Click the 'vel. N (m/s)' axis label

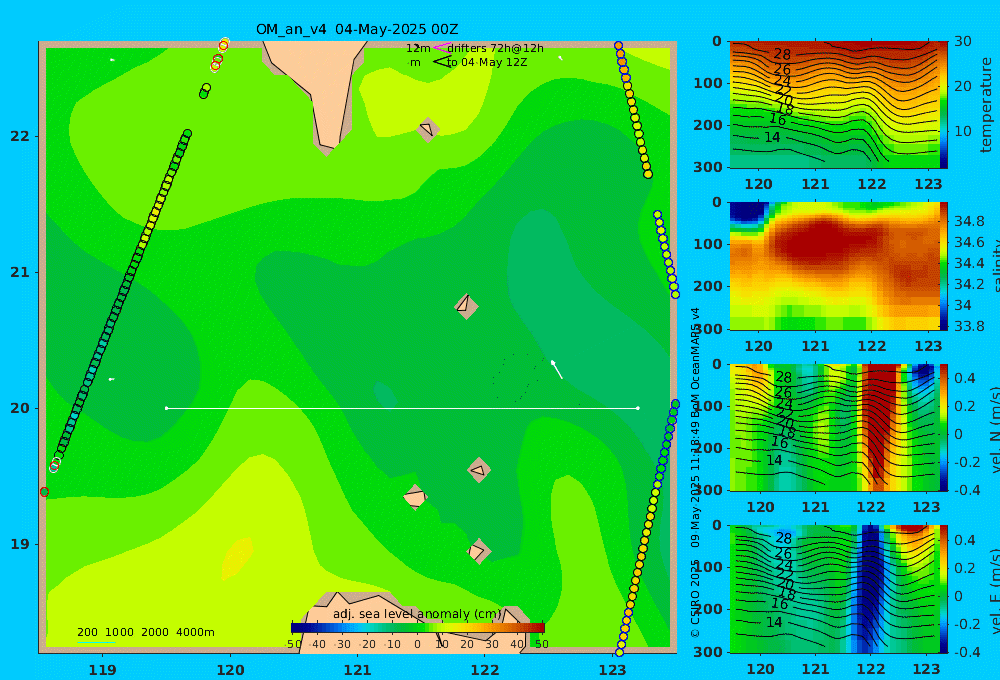click(994, 429)
